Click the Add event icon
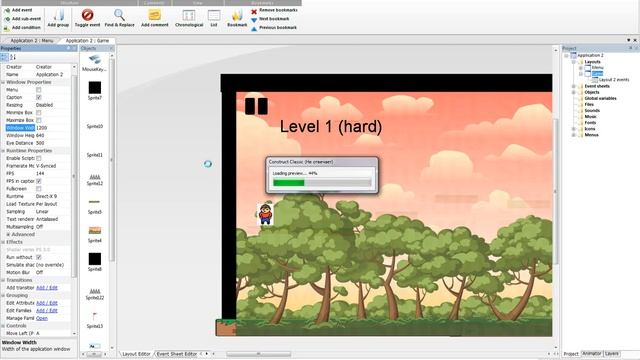This screenshot has height=360, width=640. pyautogui.click(x=7, y=10)
